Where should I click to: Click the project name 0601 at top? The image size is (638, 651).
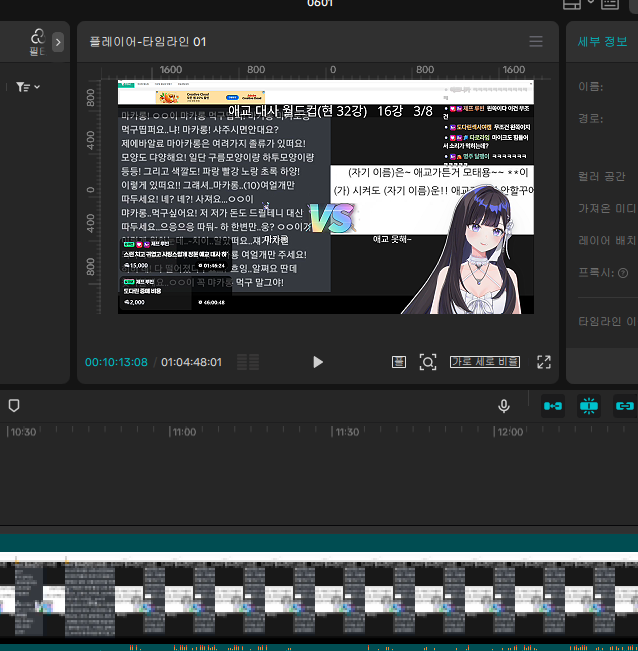pyautogui.click(x=320, y=3)
